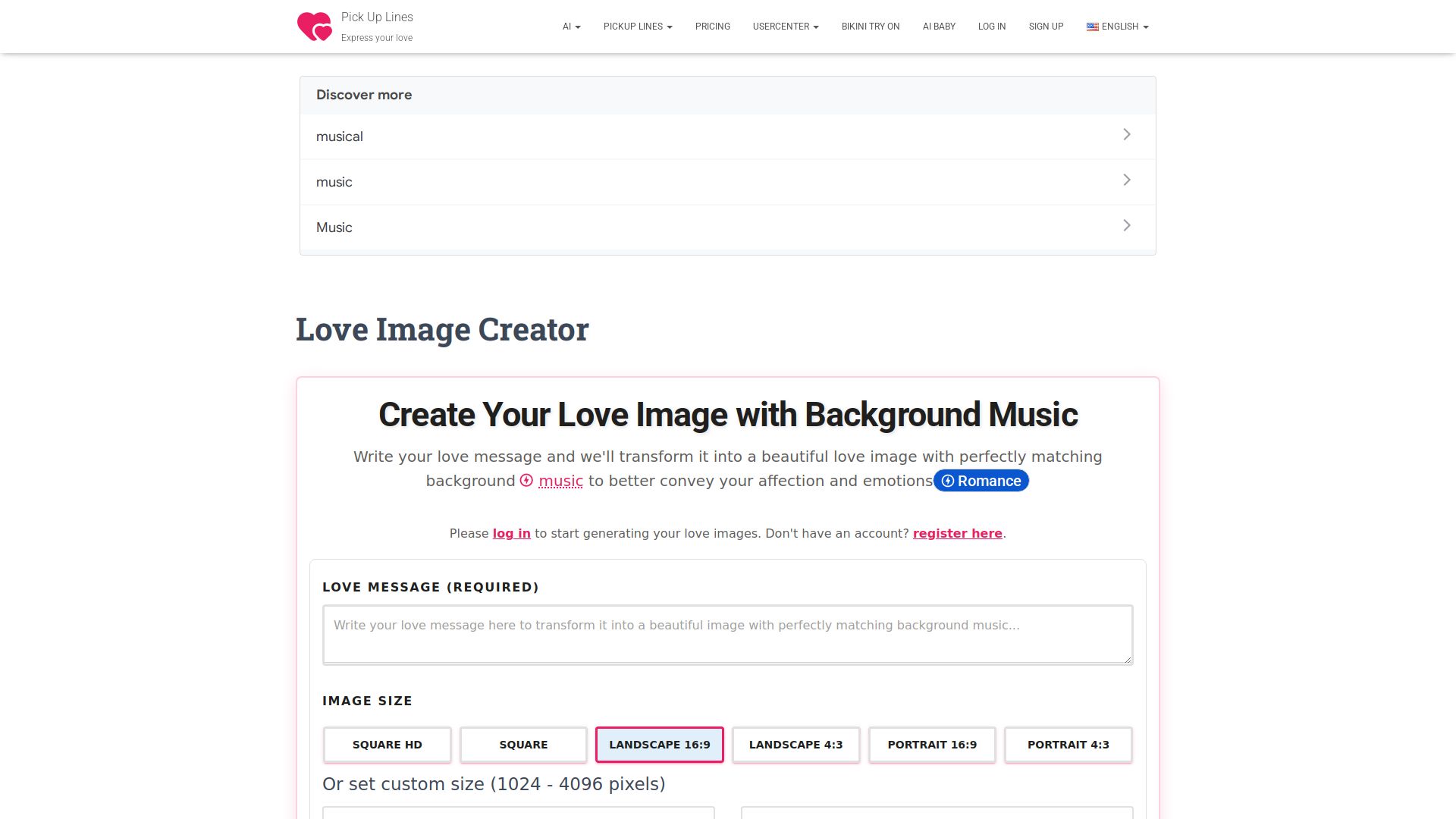Focus the love message text area

coord(728,635)
